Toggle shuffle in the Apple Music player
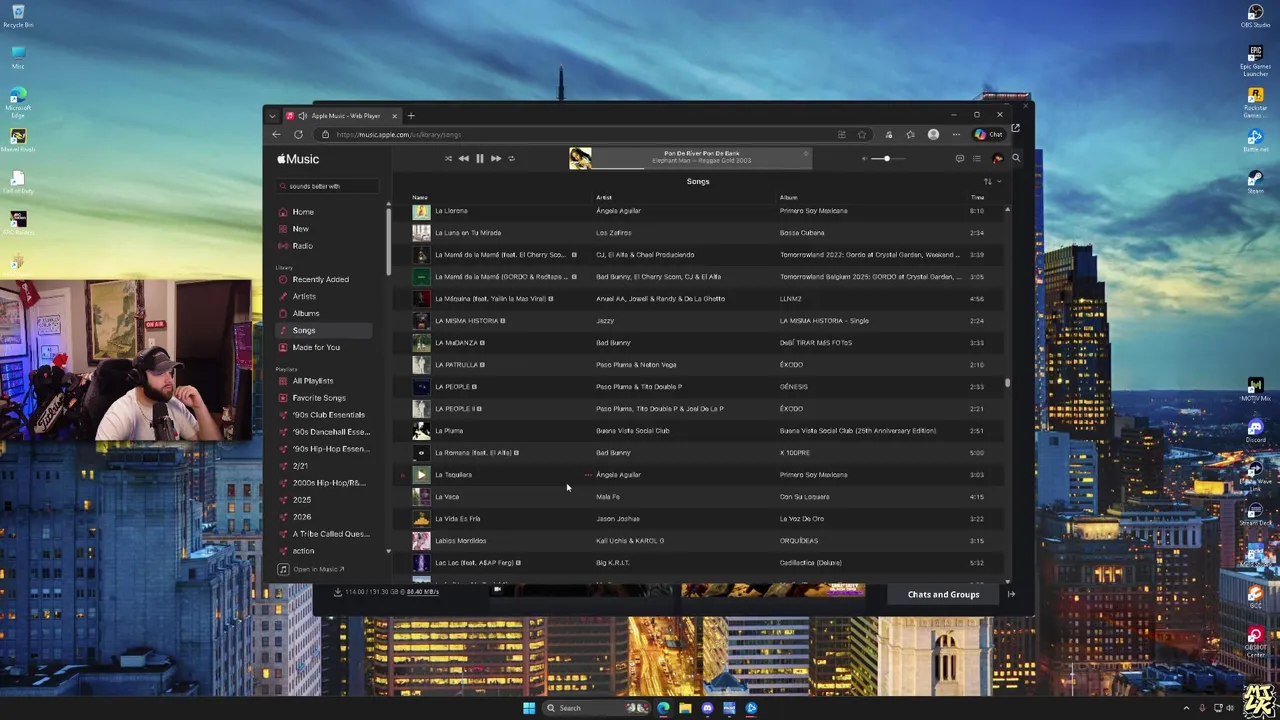The width and height of the screenshot is (1280, 720). pyautogui.click(x=448, y=158)
